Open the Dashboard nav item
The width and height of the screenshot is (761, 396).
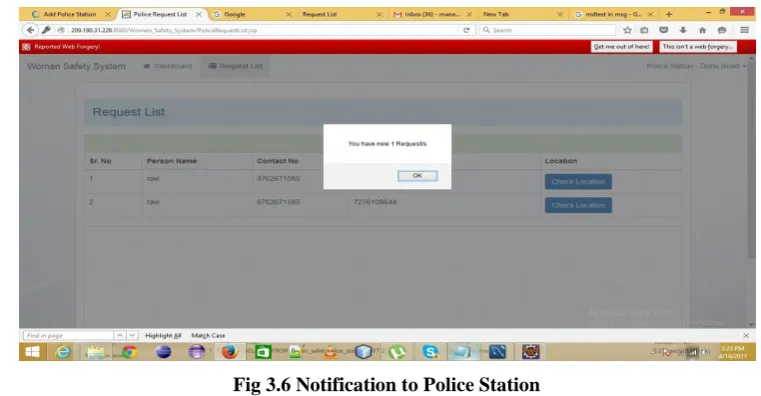click(x=167, y=66)
